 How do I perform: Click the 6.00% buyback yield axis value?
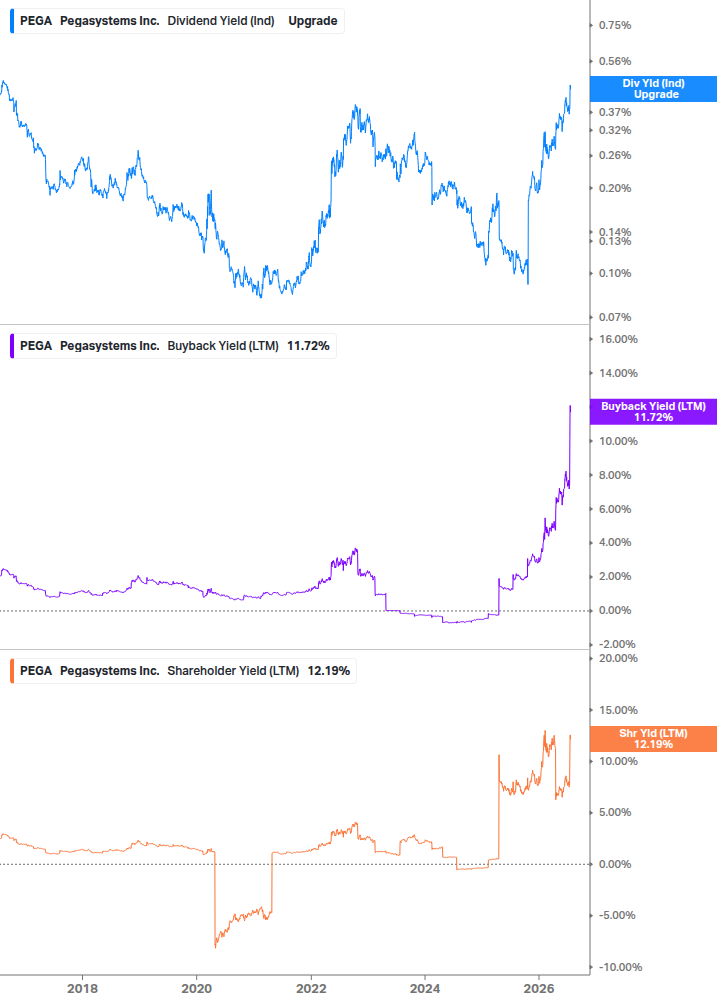click(614, 509)
